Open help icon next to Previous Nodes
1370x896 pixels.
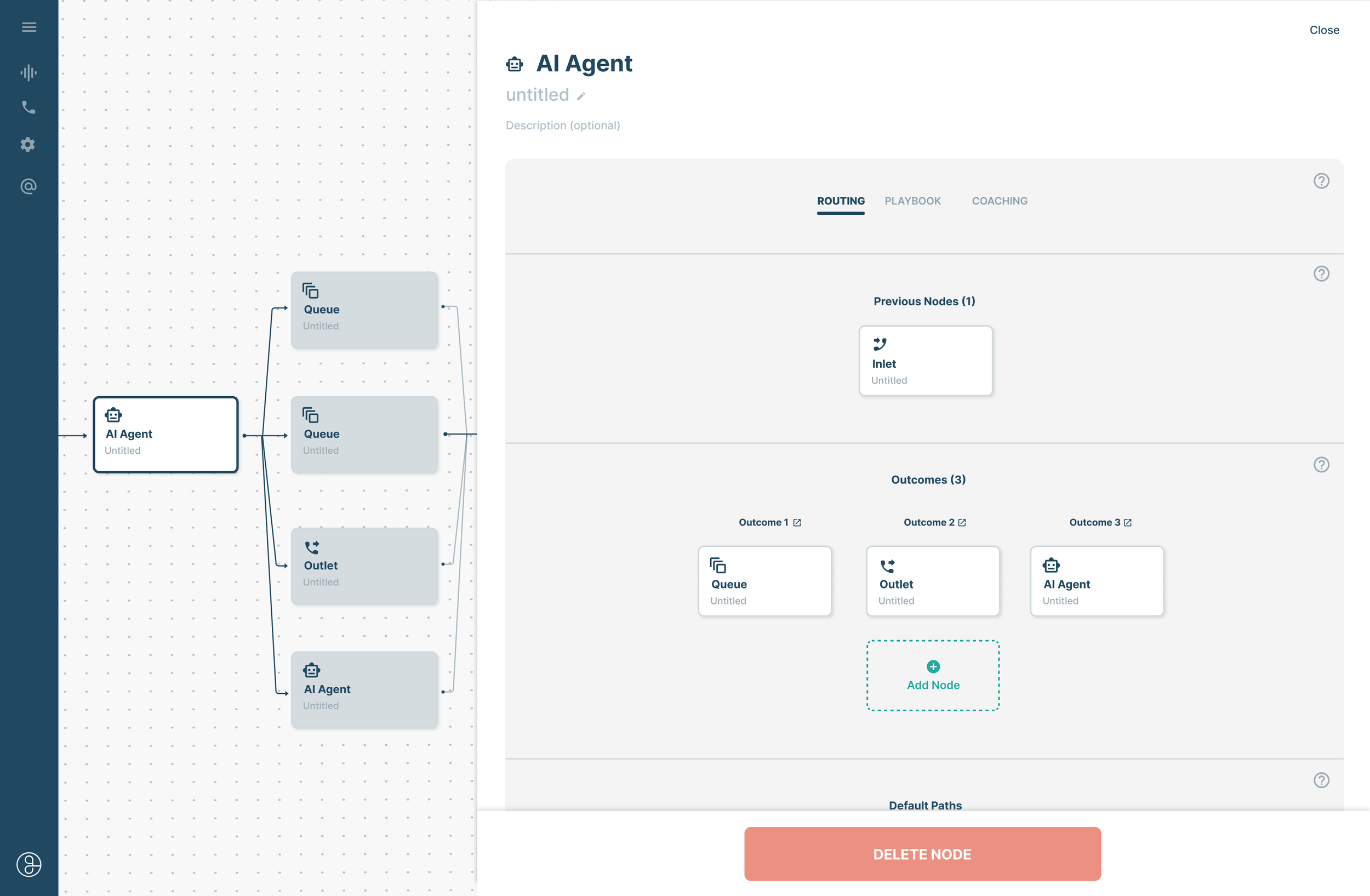coord(1321,273)
